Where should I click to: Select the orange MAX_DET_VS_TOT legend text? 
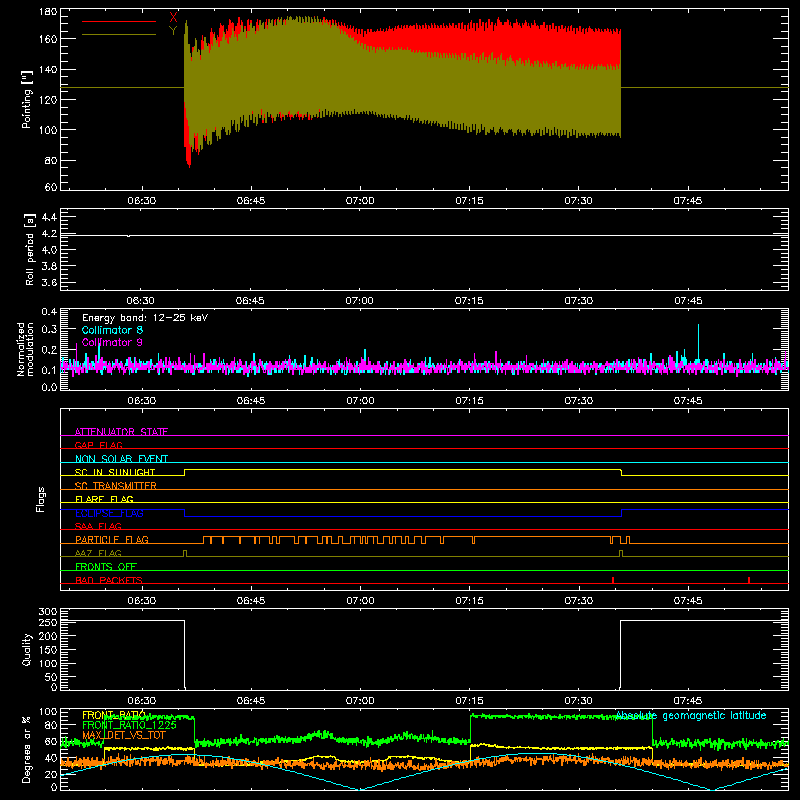pyautogui.click(x=123, y=735)
